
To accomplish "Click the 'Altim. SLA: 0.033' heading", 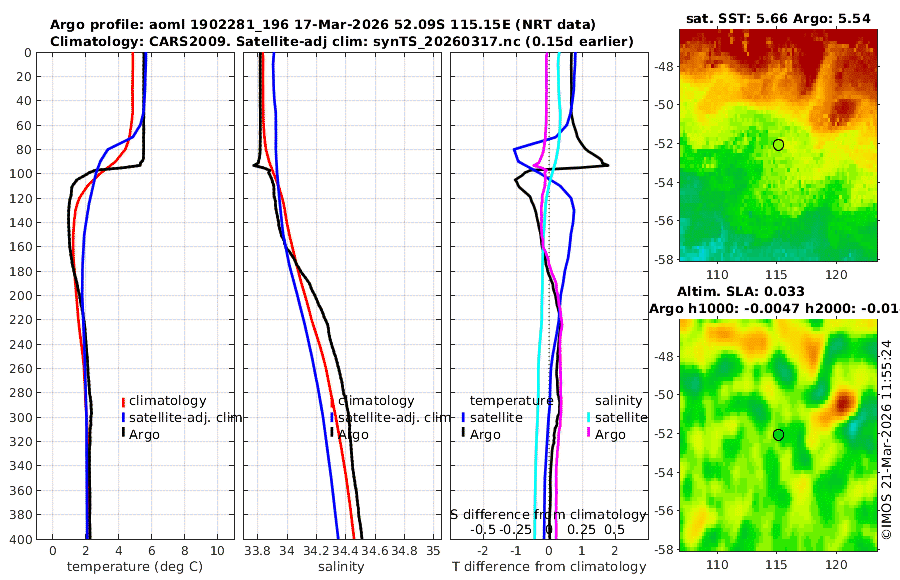I will [740, 292].
